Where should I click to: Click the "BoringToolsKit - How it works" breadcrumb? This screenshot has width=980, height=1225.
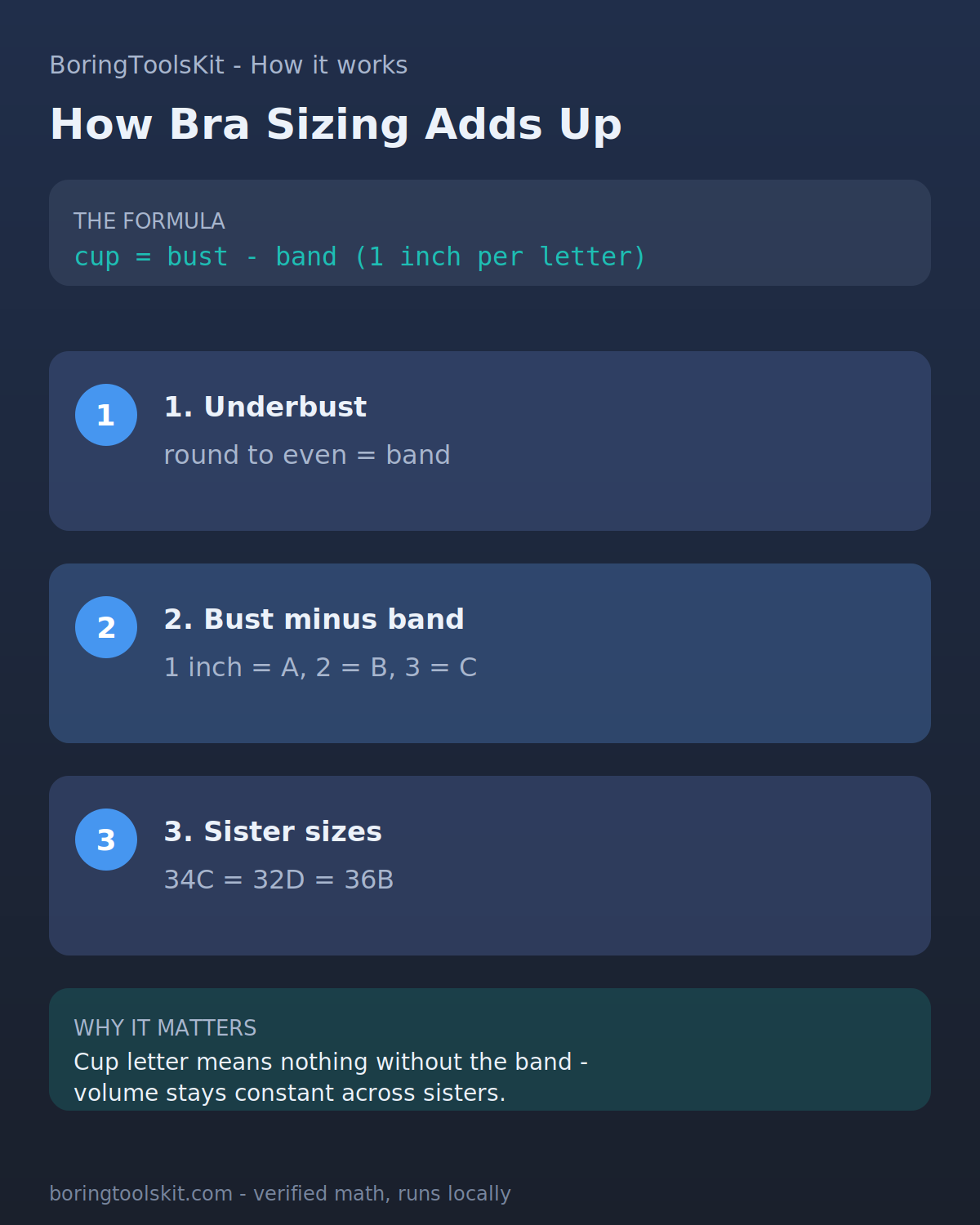(229, 65)
